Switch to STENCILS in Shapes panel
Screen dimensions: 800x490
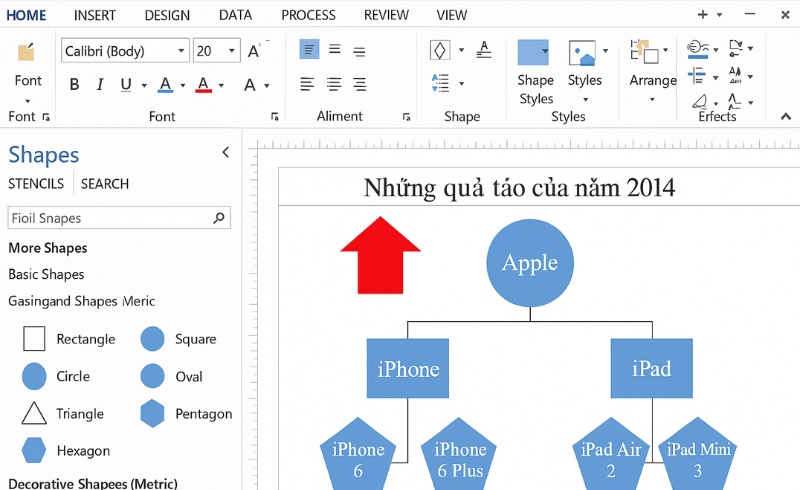coord(36,184)
